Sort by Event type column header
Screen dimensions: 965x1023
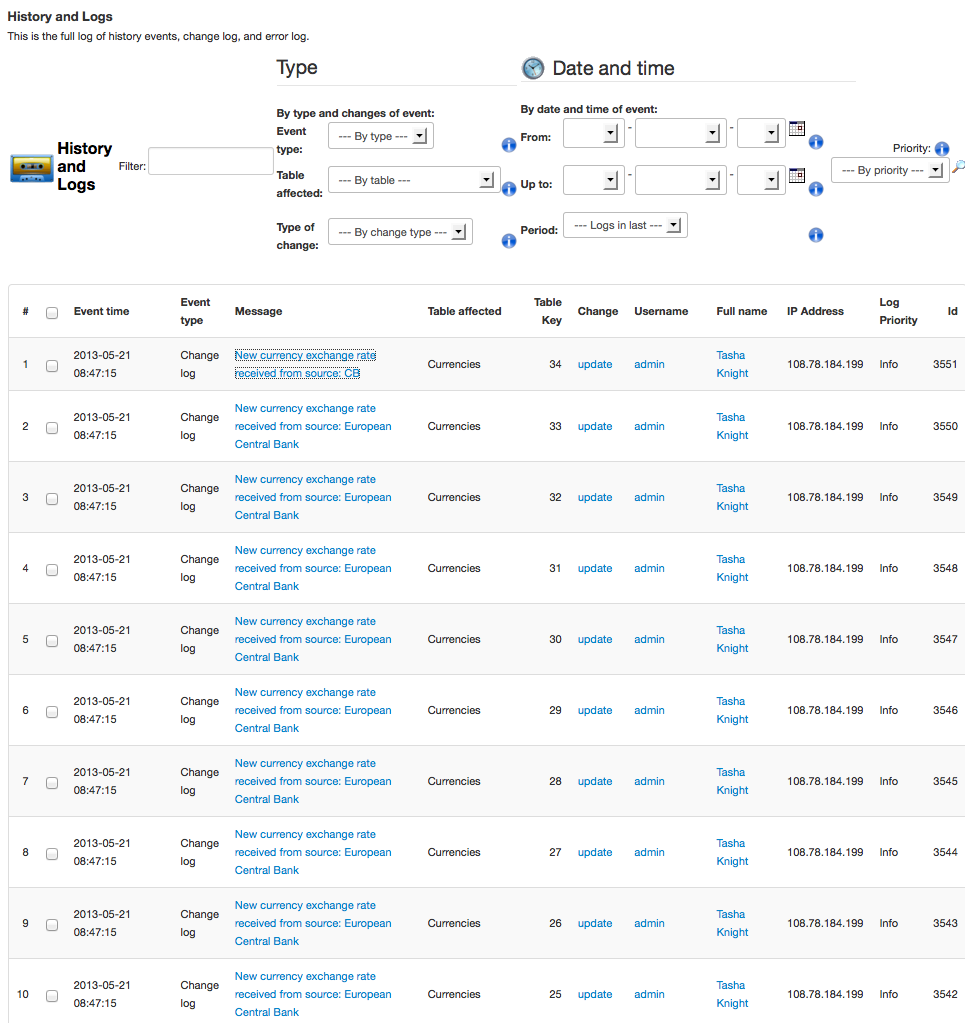click(195, 311)
